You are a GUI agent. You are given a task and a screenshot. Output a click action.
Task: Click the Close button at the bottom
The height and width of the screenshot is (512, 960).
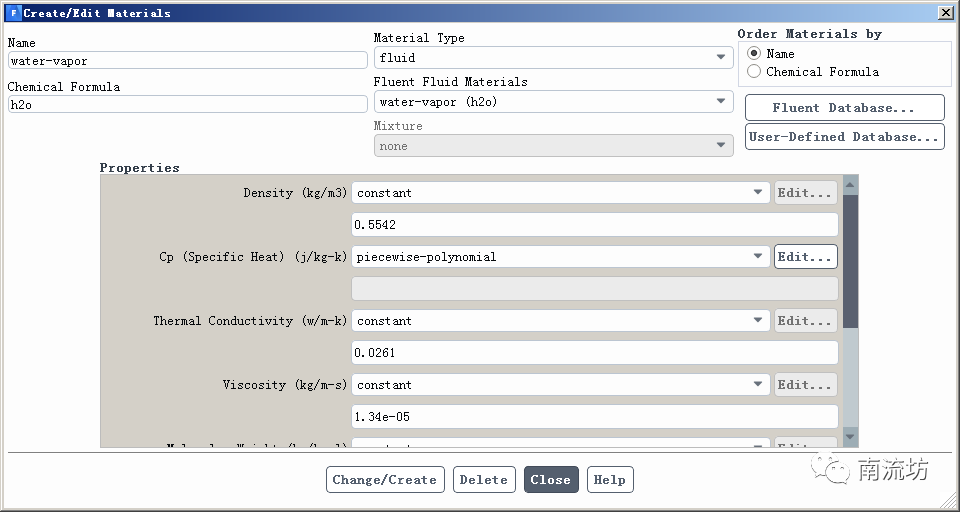coord(550,480)
